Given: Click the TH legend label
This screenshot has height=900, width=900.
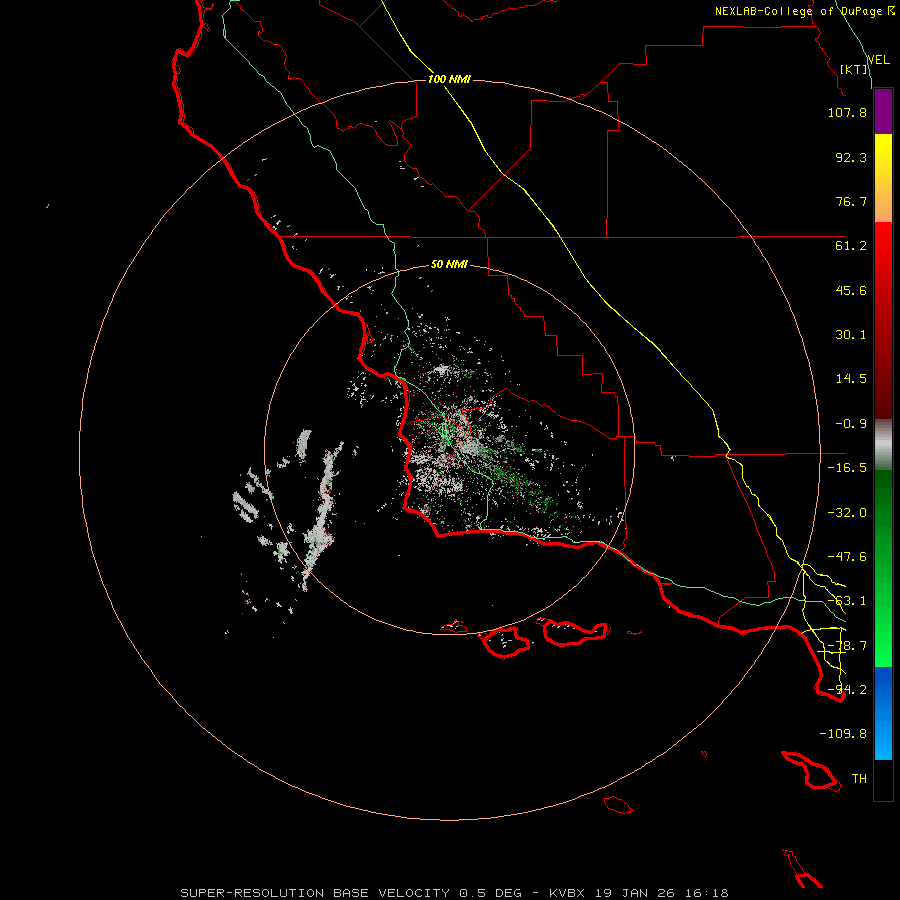Looking at the screenshot, I should (859, 779).
